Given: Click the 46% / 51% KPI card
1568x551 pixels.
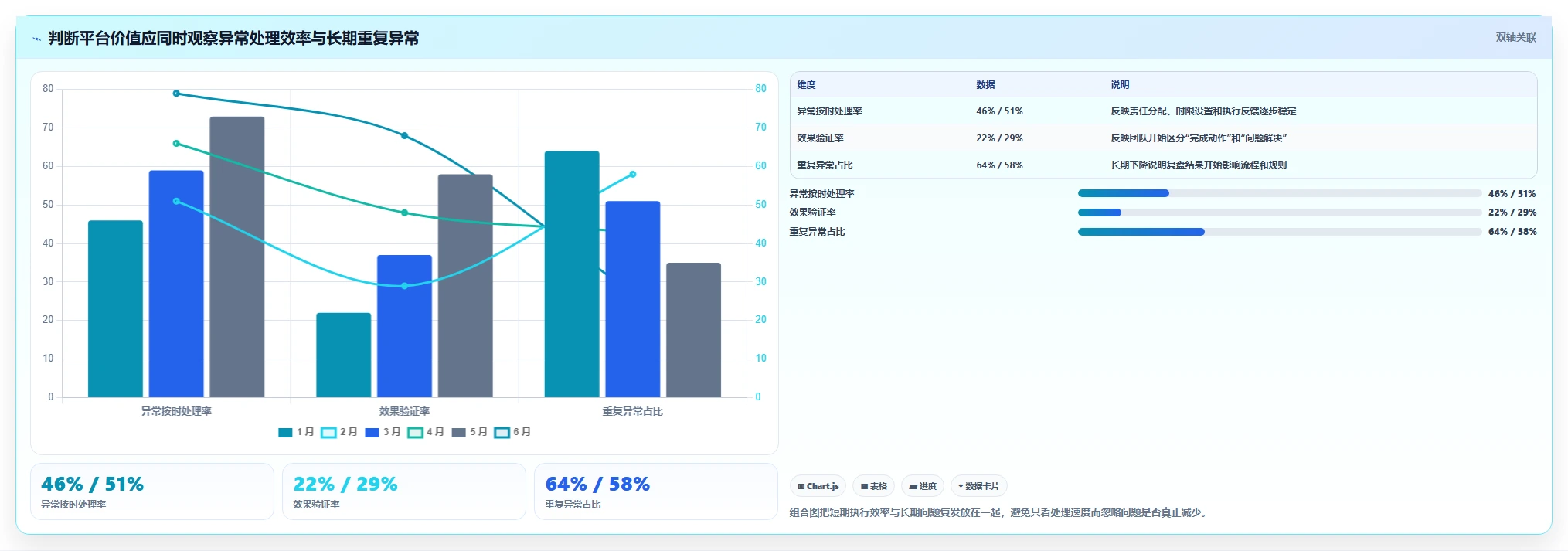Looking at the screenshot, I should pos(152,491).
